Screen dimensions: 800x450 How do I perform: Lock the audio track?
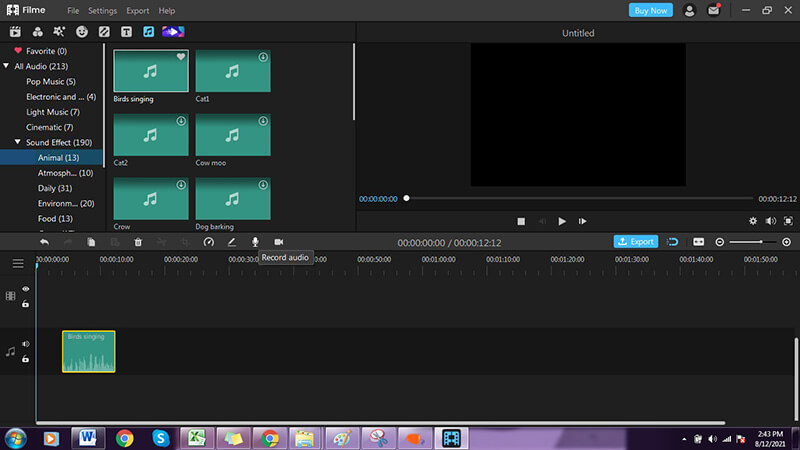click(x=26, y=359)
